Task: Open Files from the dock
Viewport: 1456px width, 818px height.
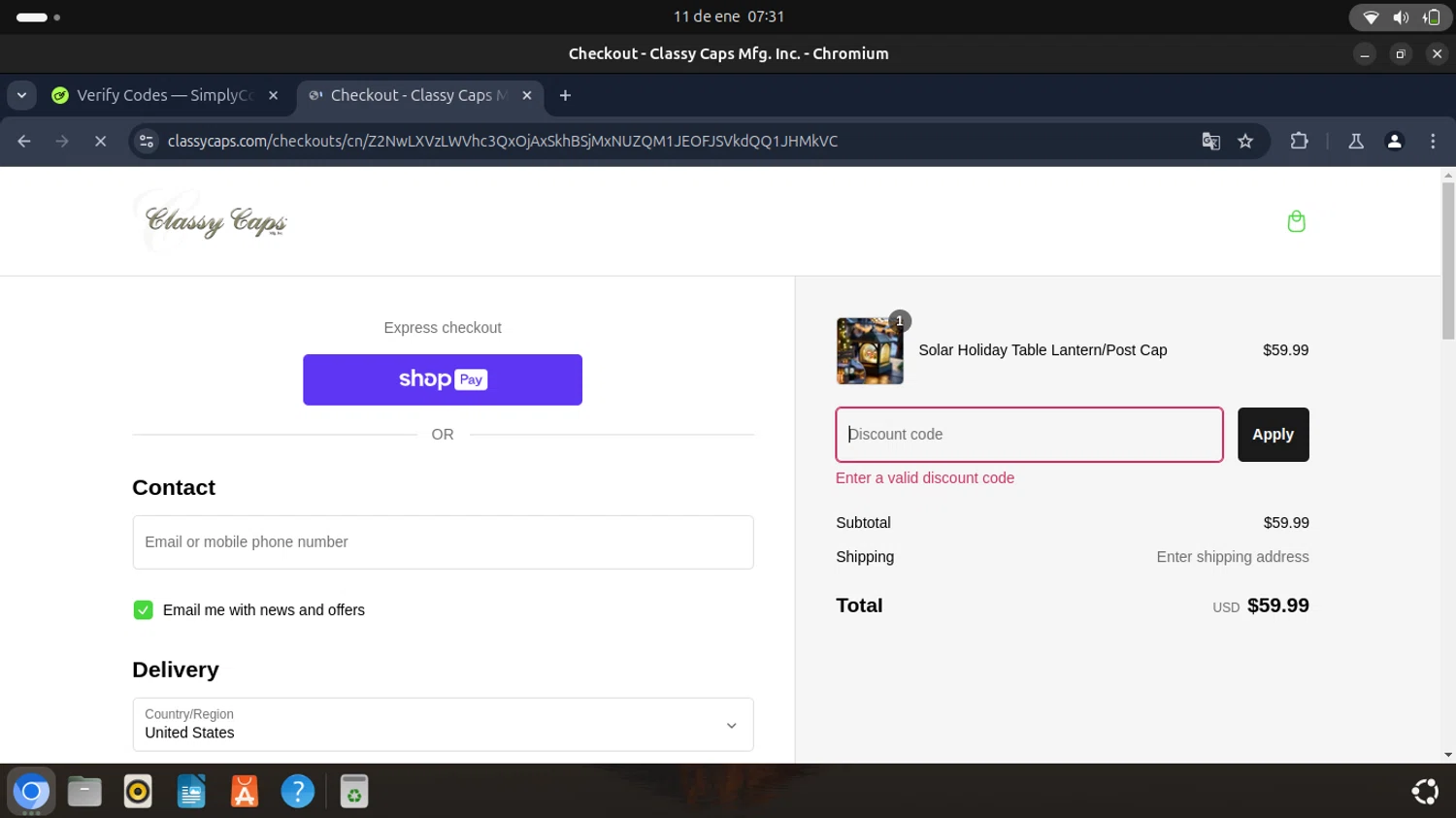Action: [84, 792]
